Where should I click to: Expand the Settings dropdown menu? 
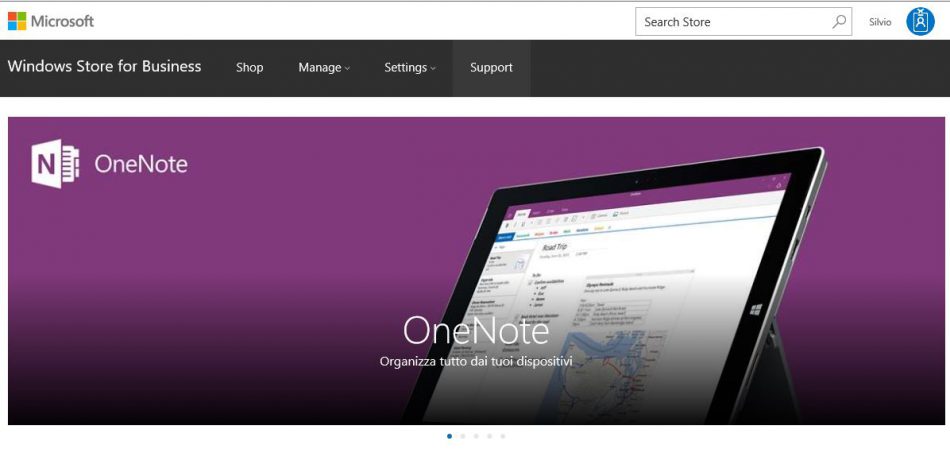[410, 68]
